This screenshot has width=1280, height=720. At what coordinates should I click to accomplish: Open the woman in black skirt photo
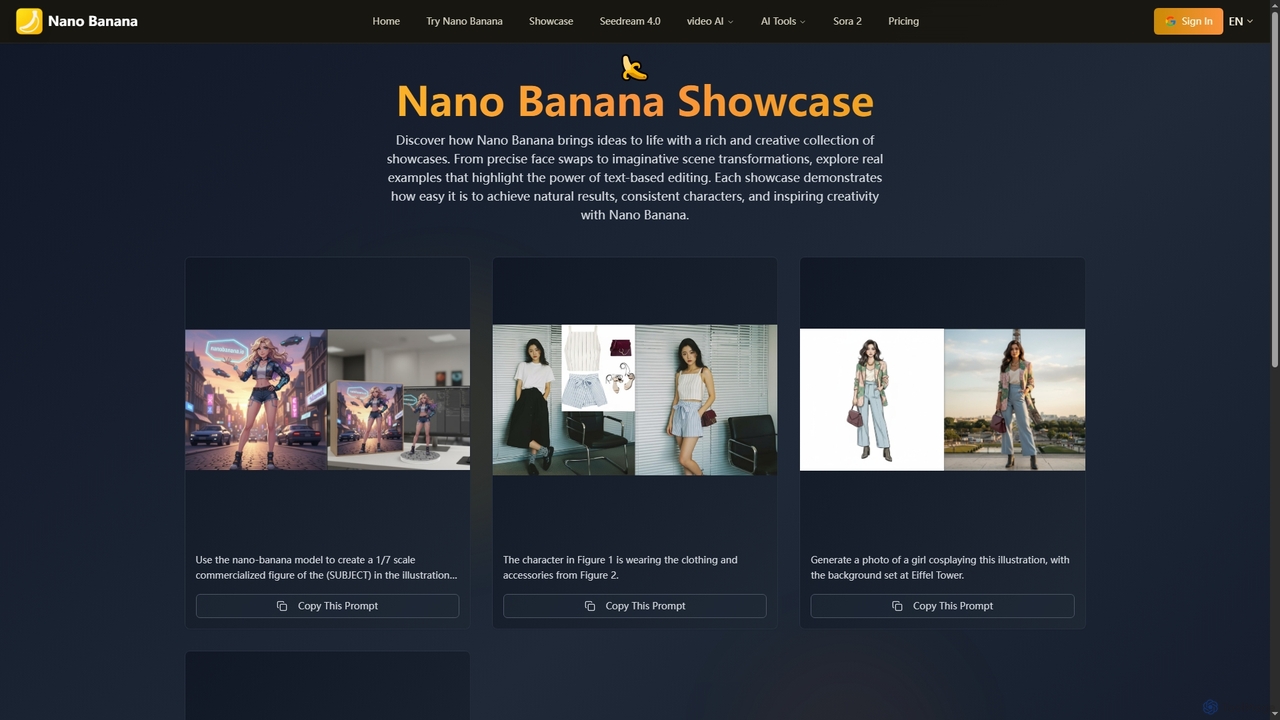(527, 400)
